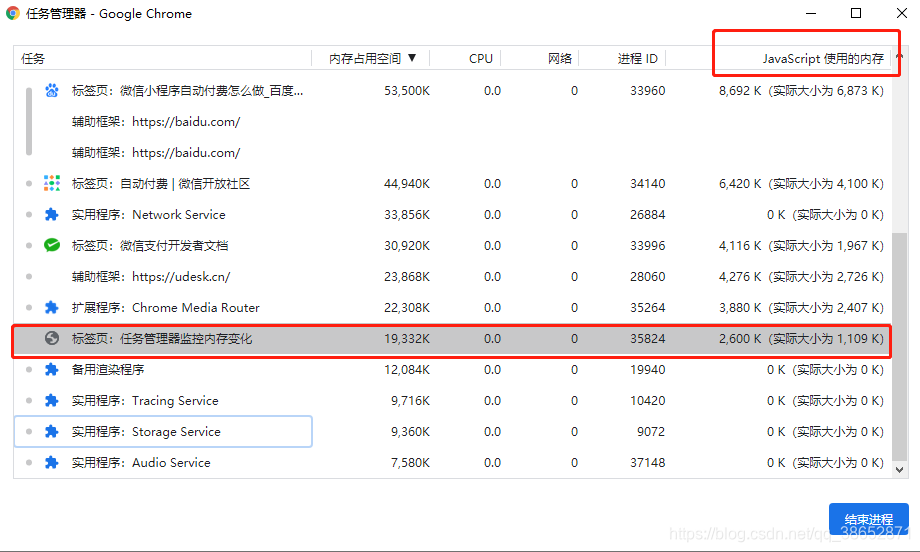Click JavaScript memory 6,420 K (实际大小为 4,100 K)

coord(801,184)
